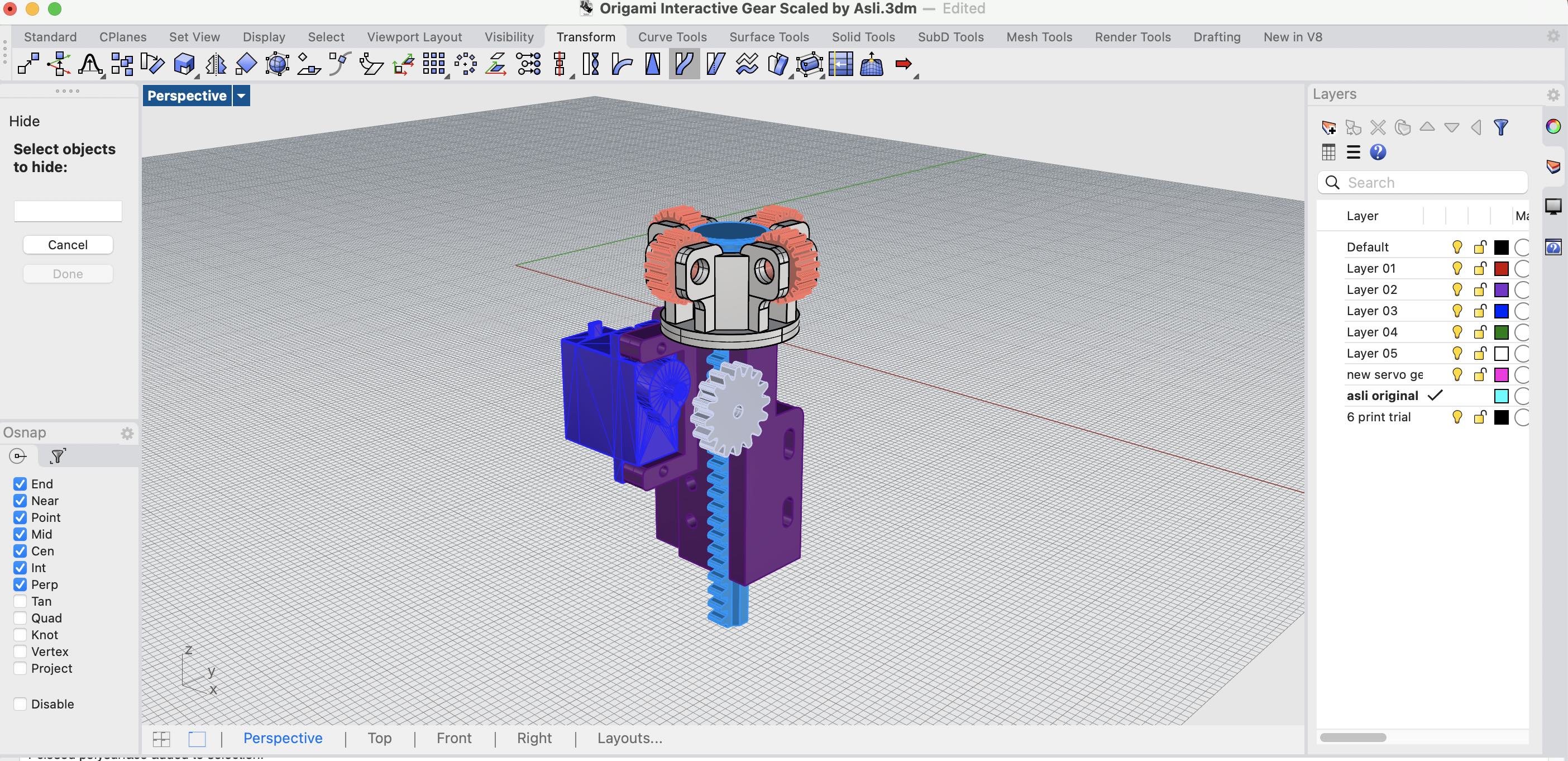
Task: Select the Mirror tool
Action: coord(216,64)
